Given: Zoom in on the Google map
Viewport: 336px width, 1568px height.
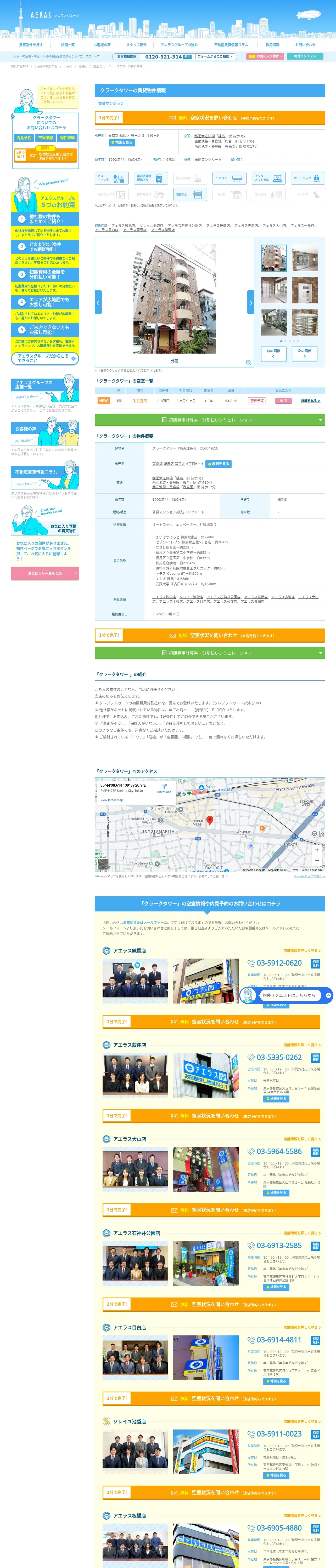Looking at the screenshot, I should [317, 850].
